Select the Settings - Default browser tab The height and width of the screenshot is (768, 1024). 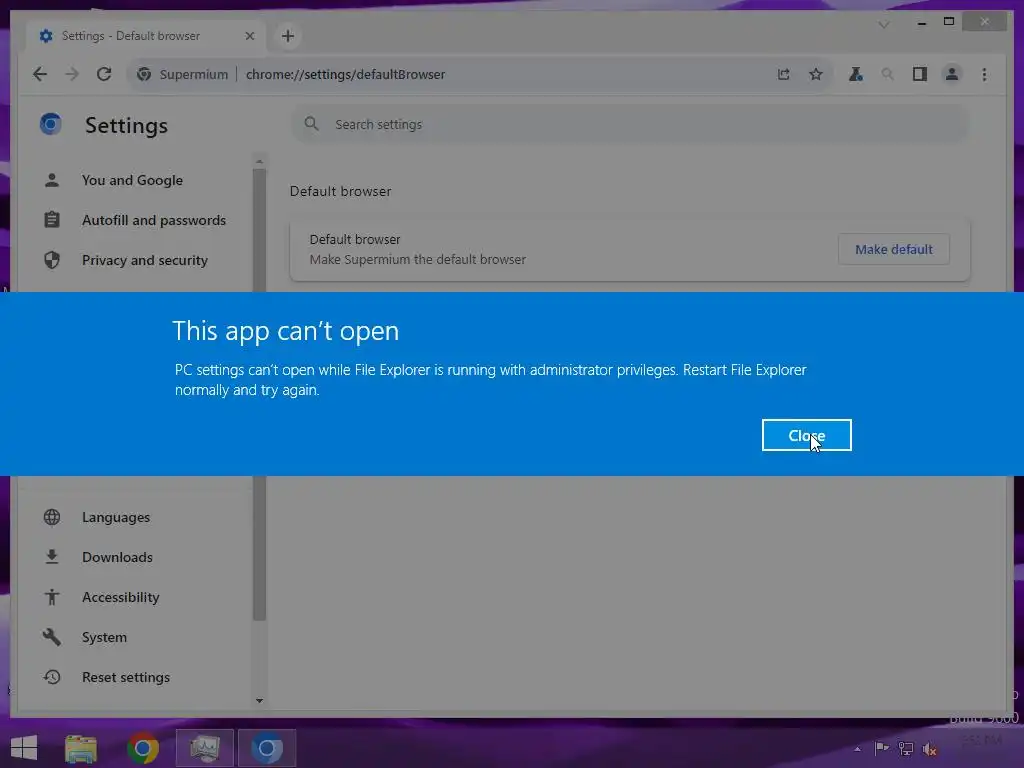146,36
